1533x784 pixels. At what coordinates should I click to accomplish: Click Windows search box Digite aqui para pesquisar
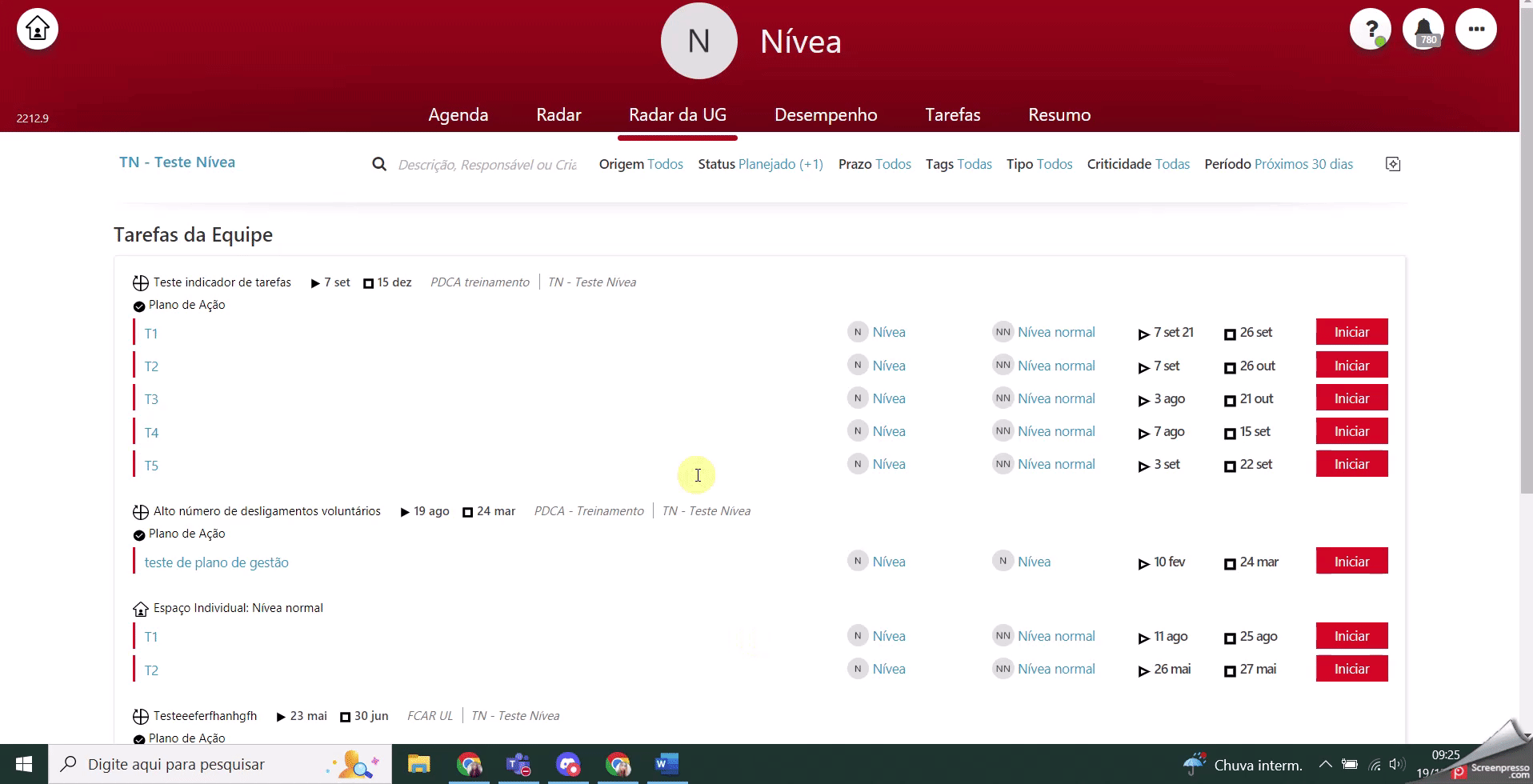click(220, 764)
